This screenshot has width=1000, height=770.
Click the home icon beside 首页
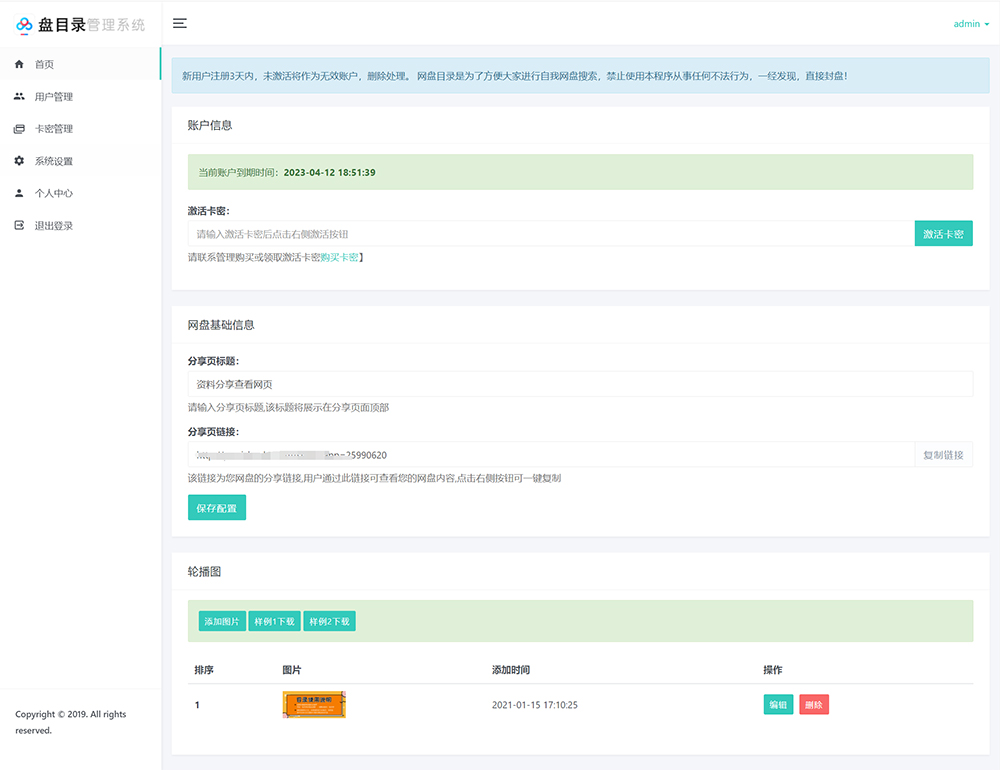(x=19, y=64)
